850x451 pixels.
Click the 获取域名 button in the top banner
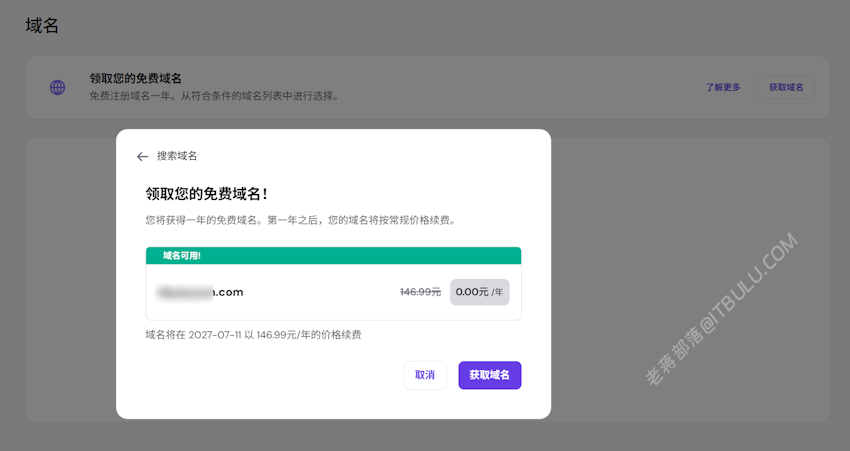click(x=786, y=87)
